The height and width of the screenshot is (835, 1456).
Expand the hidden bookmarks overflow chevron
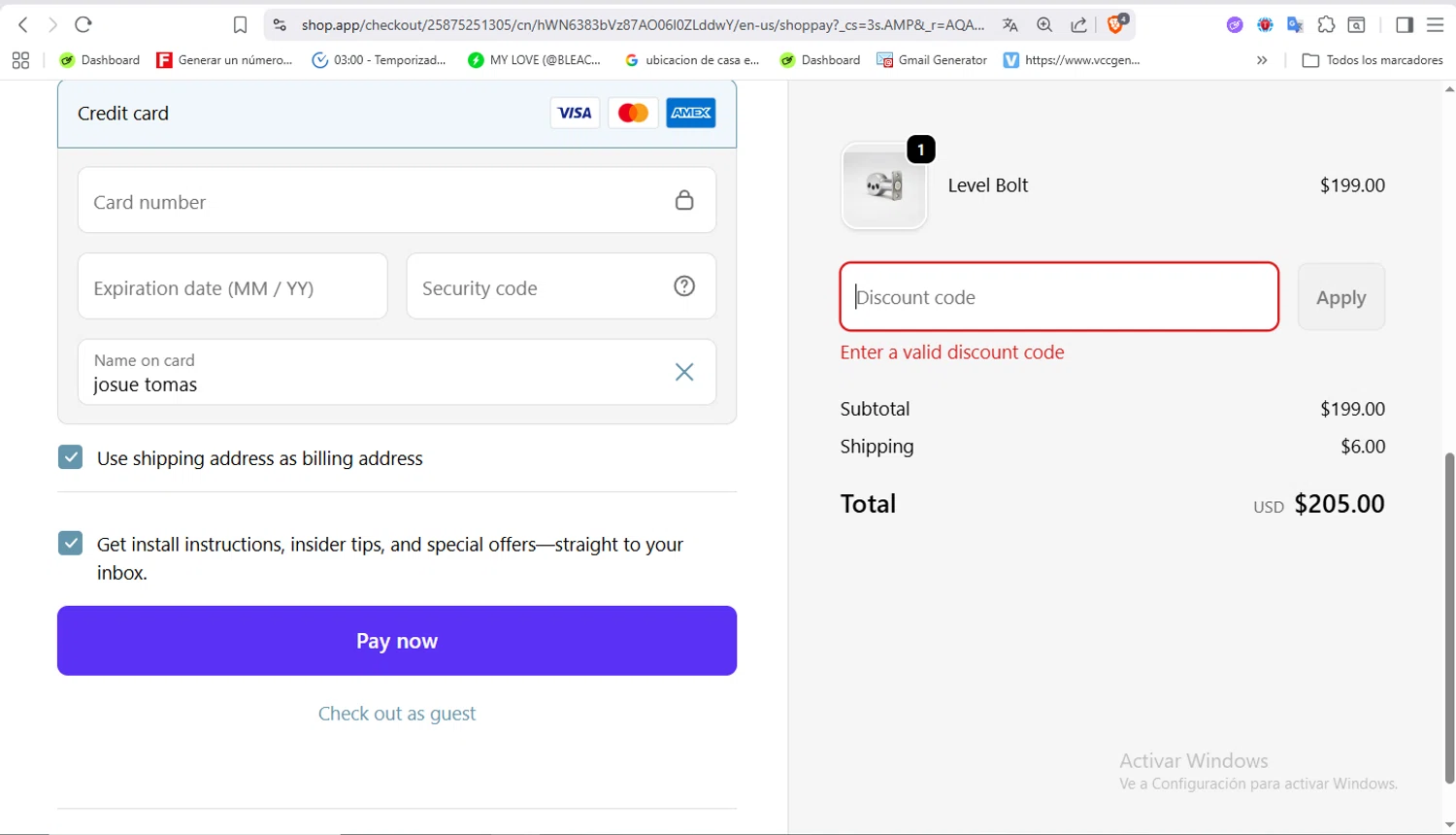coord(1262,60)
